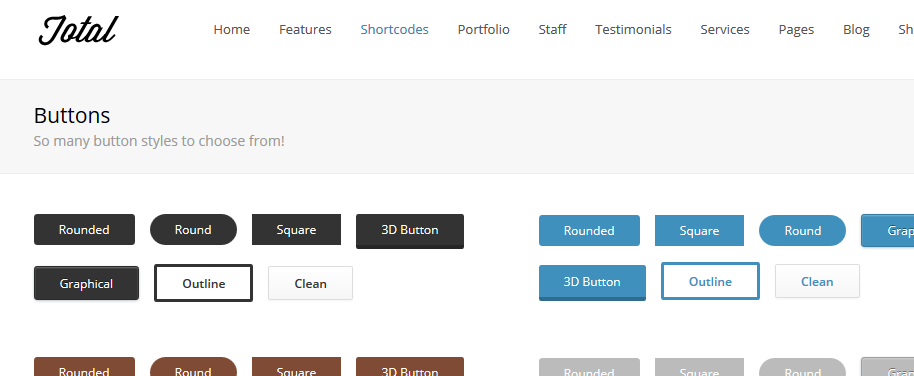
Task: Click the Clean button with black text
Action: coord(310,283)
